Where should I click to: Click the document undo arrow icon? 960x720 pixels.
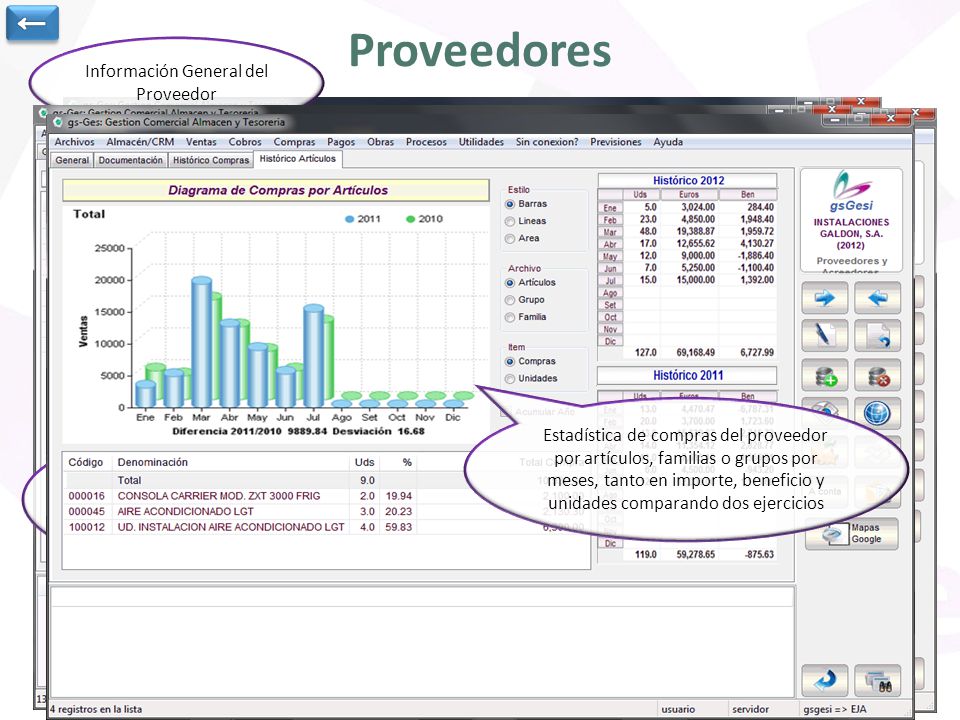(x=877, y=336)
